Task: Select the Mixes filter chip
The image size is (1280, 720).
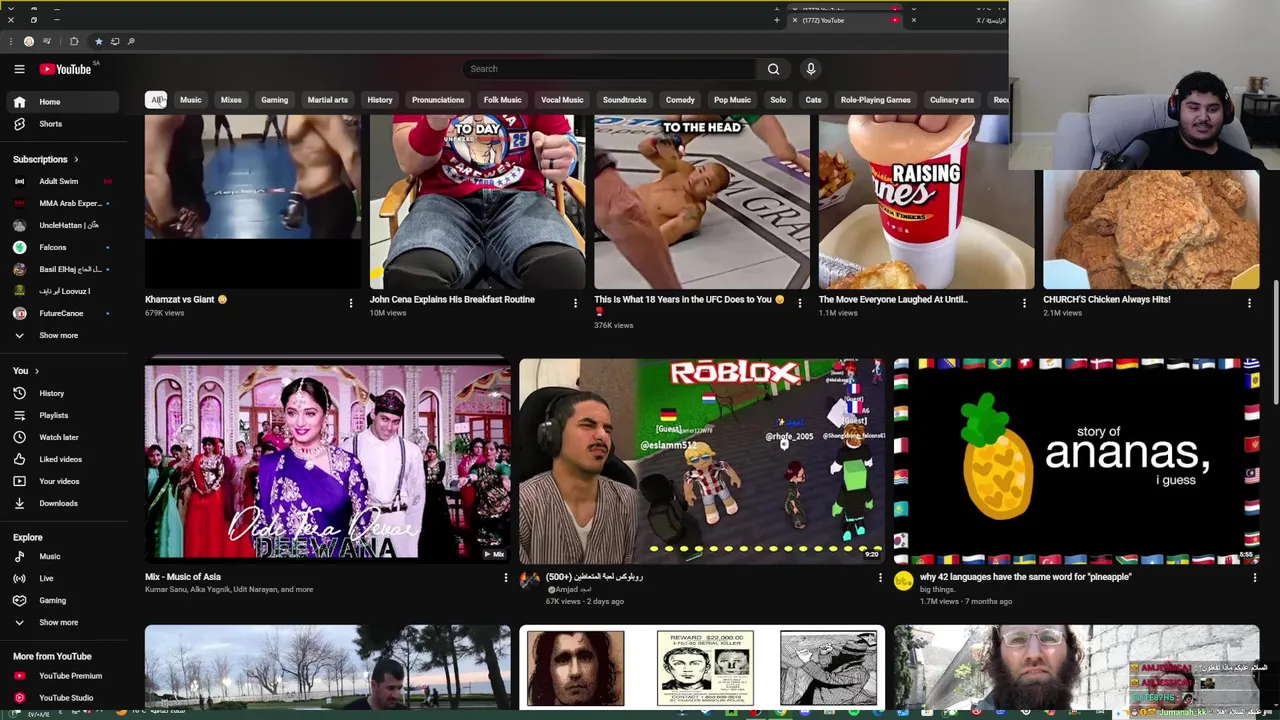Action: 231,100
